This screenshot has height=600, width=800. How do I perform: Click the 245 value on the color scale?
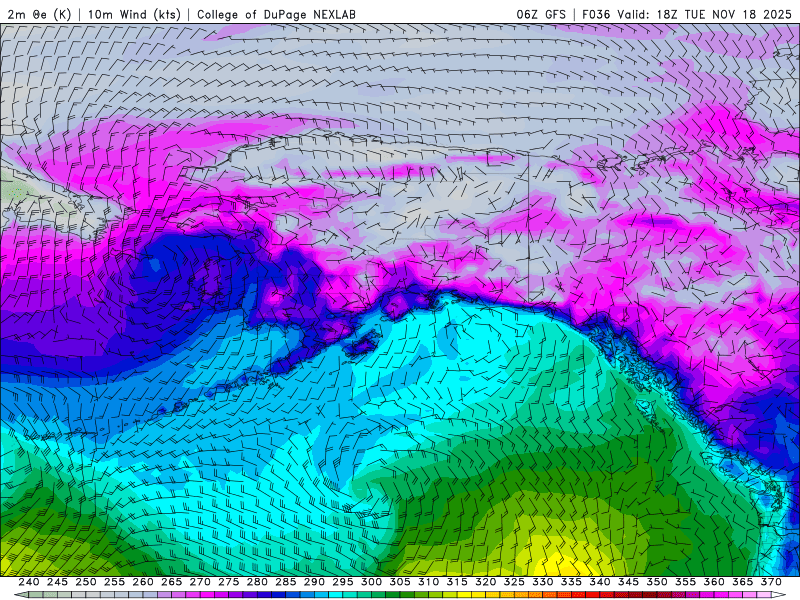[x=57, y=582]
